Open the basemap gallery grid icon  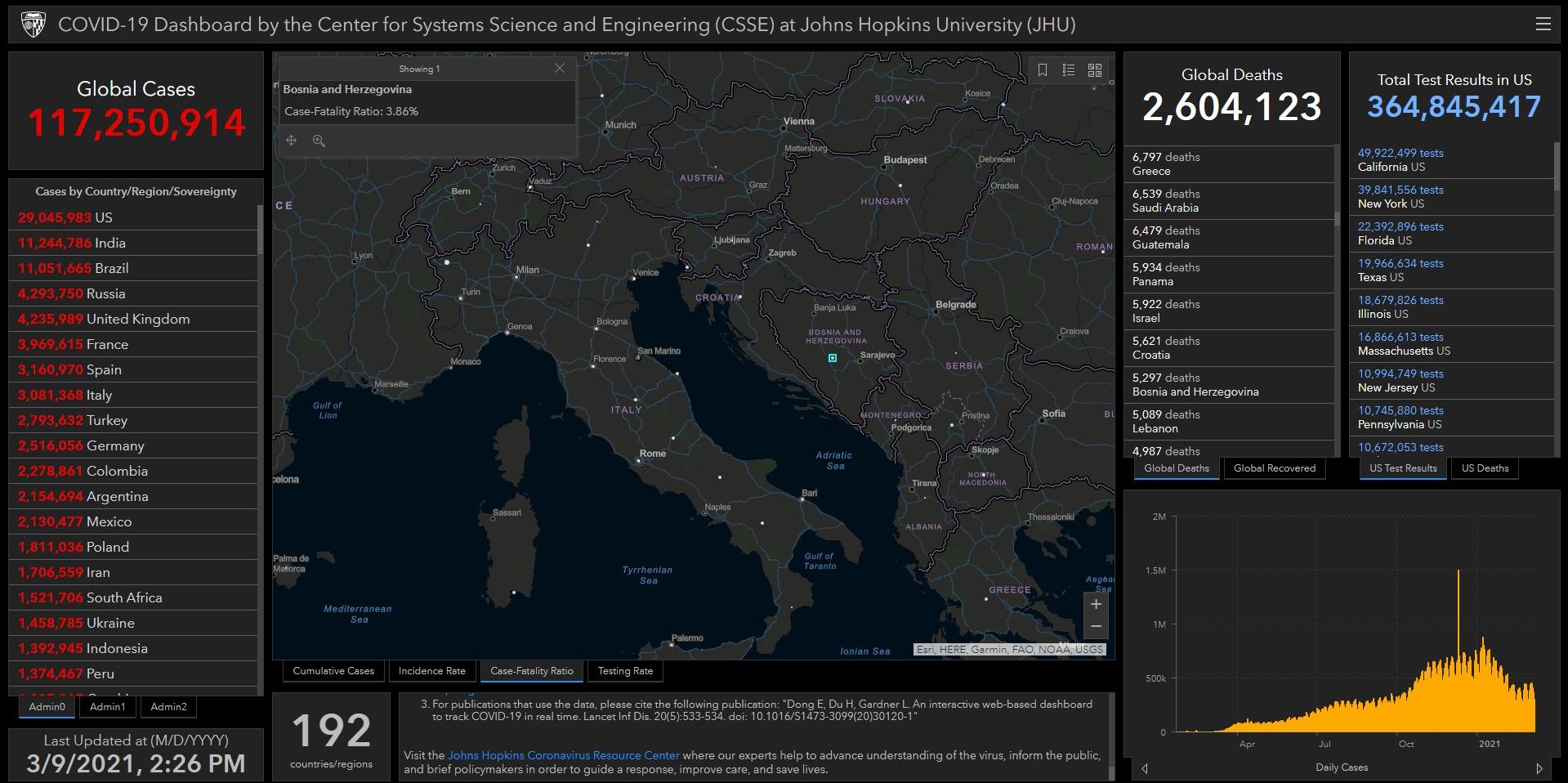coord(1095,70)
